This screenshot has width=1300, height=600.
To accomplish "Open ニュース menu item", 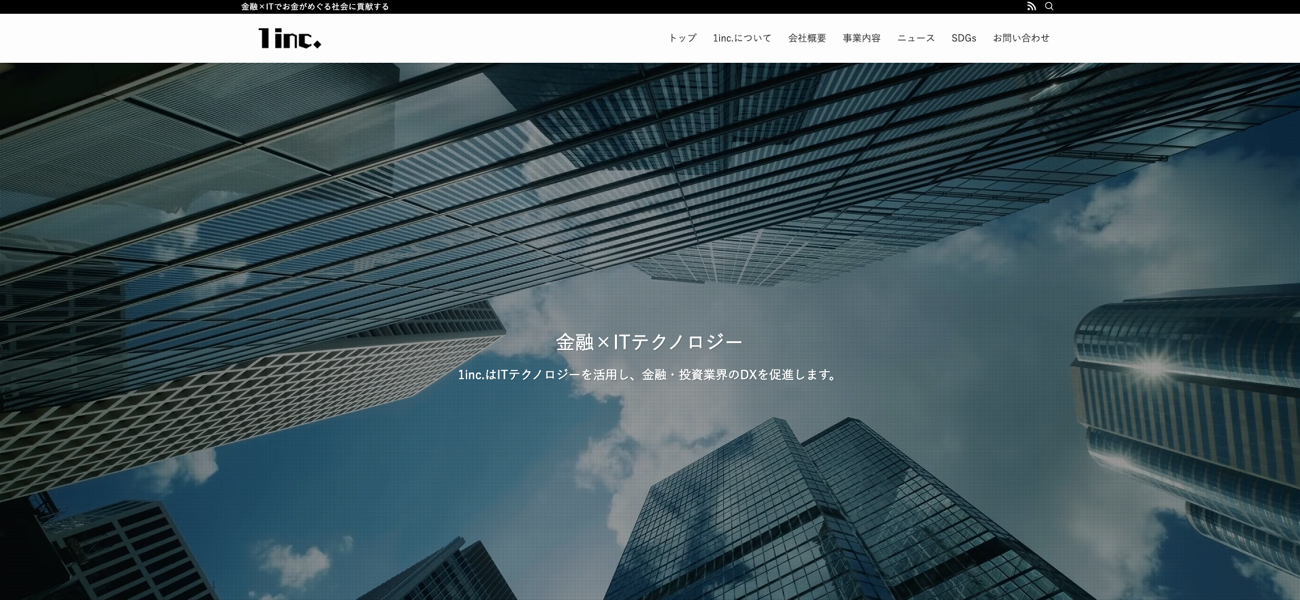I will tap(916, 38).
